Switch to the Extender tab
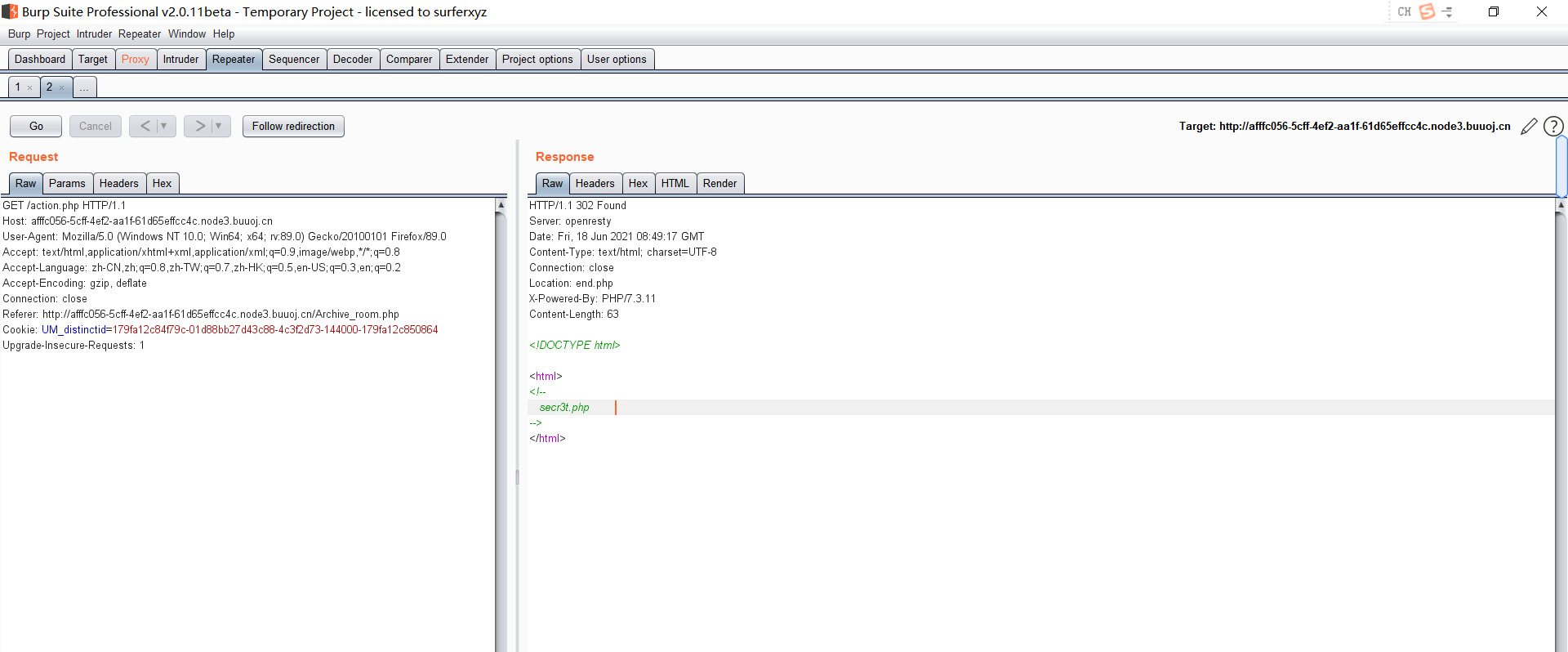 tap(467, 59)
